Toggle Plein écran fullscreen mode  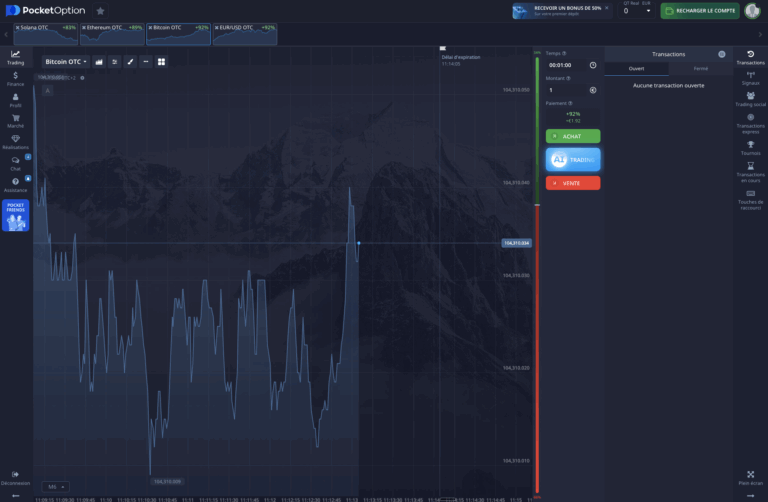750,478
